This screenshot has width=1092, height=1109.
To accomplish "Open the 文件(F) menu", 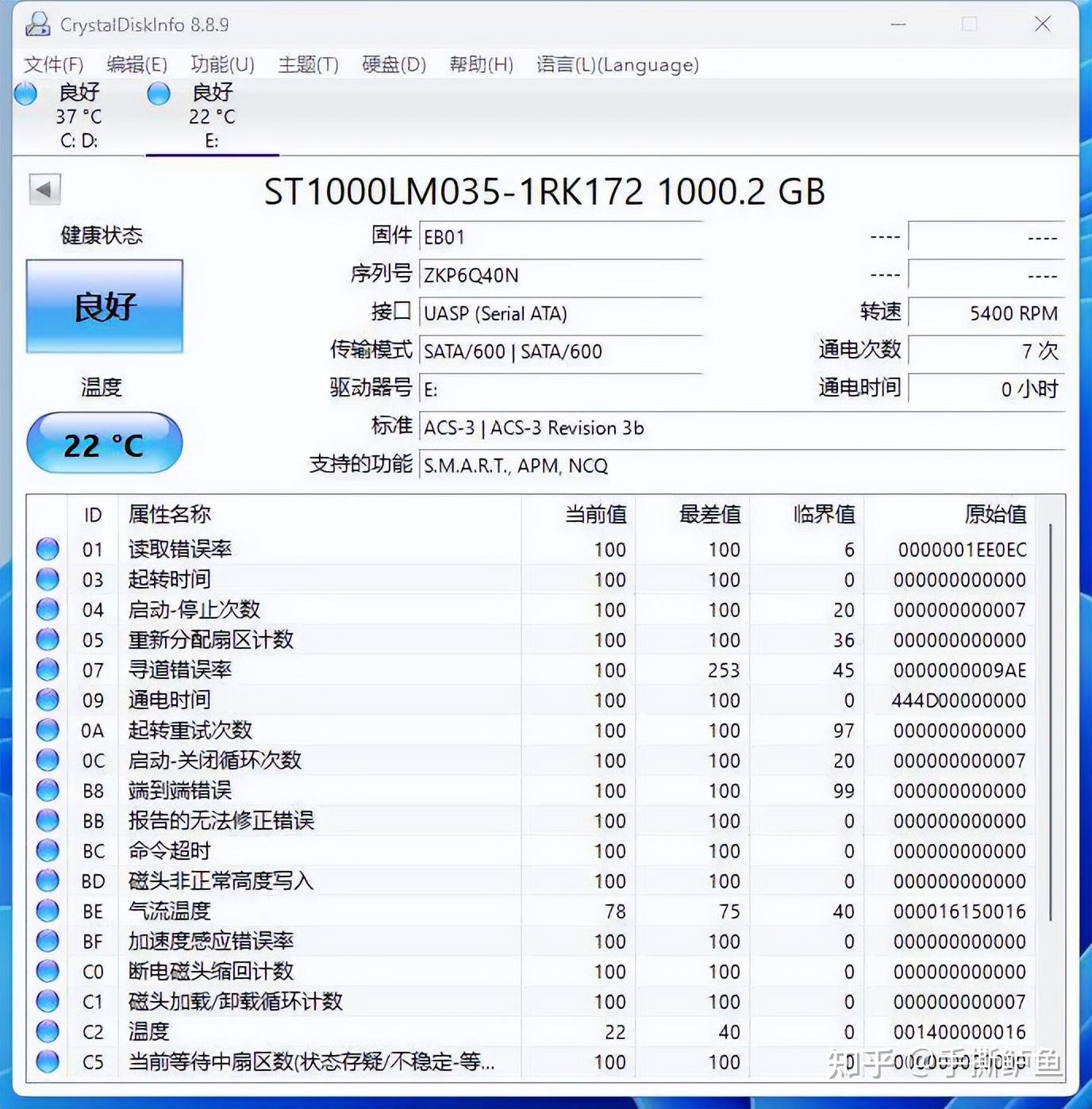I will [x=53, y=64].
